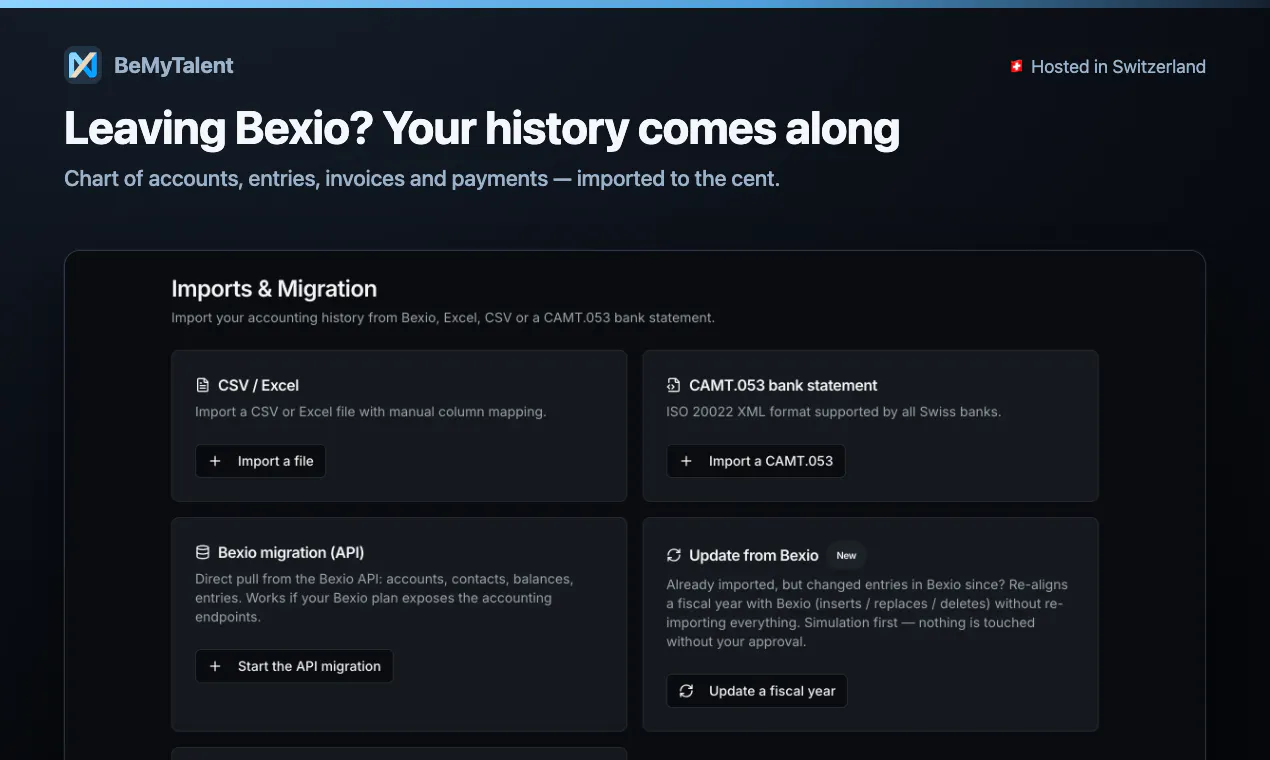This screenshot has height=760, width=1270.
Task: Click the Already imported description paragraph
Action: tap(867, 613)
